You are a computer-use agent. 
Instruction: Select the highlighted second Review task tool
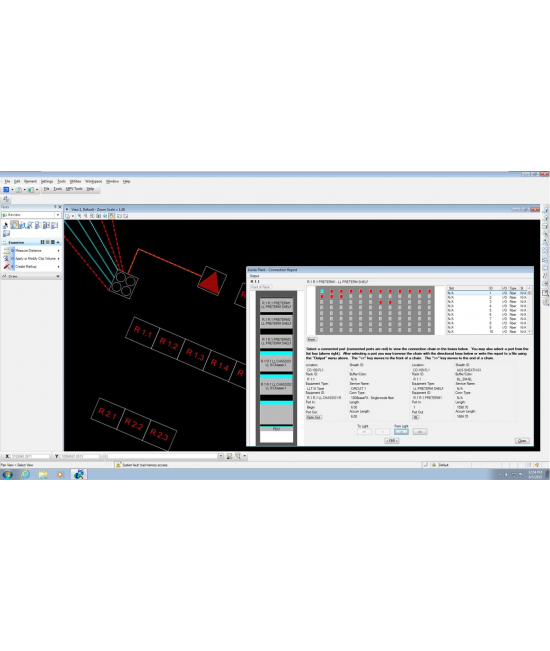point(15,225)
